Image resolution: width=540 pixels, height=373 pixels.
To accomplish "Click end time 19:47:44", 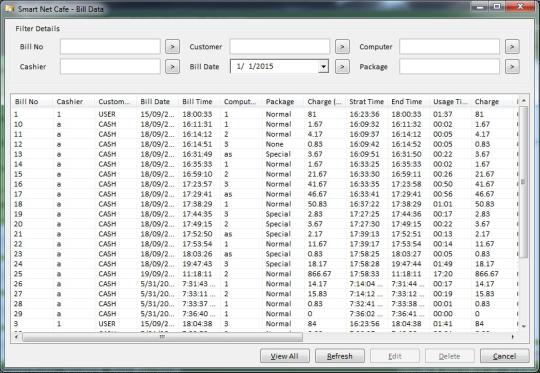I will pyautogui.click(x=406, y=264).
